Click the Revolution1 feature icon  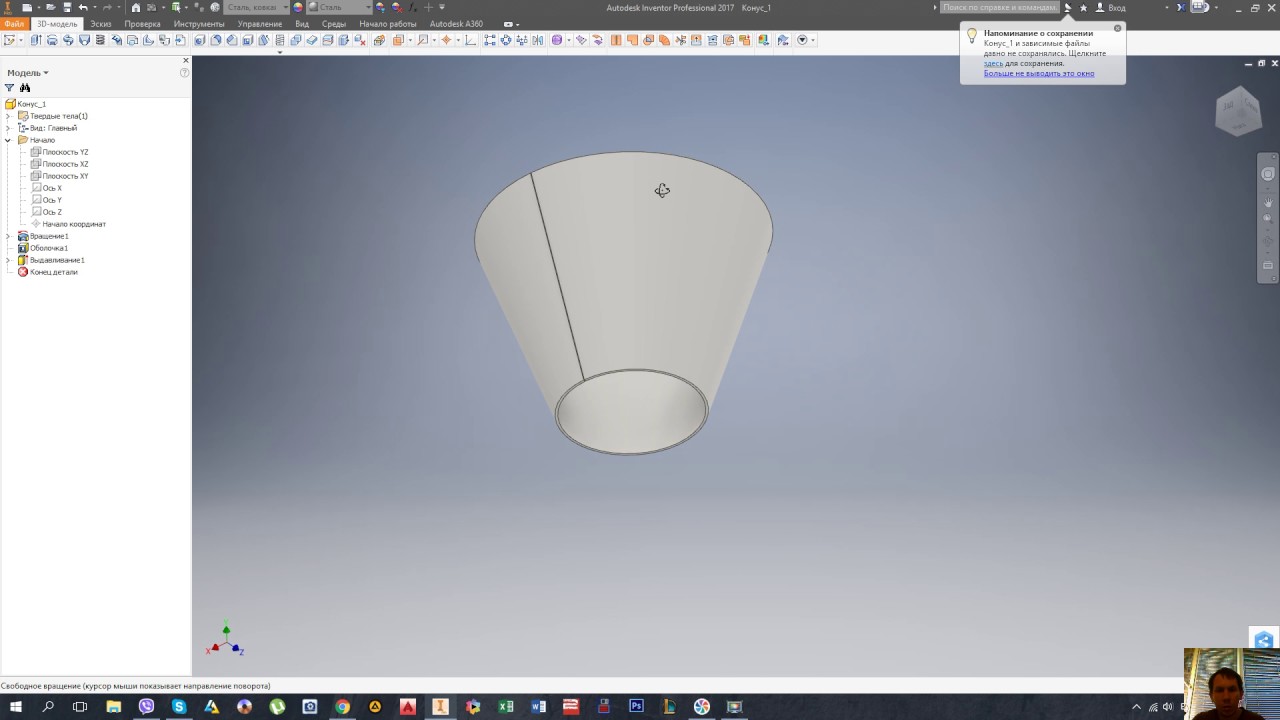click(23, 236)
